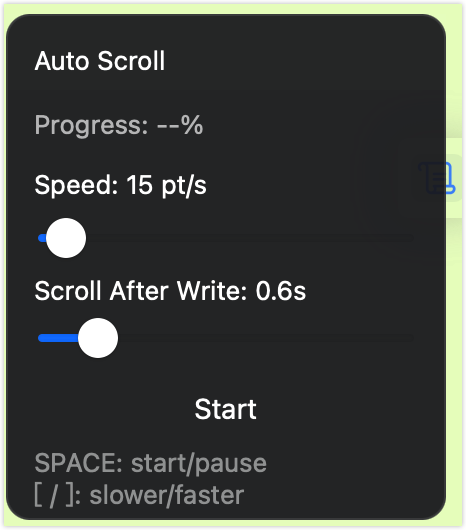Click the Scroll After Write: 0.6s label

[170, 291]
